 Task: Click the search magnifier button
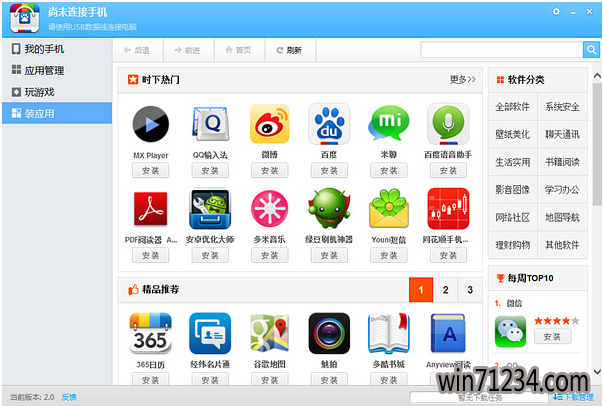[591, 50]
